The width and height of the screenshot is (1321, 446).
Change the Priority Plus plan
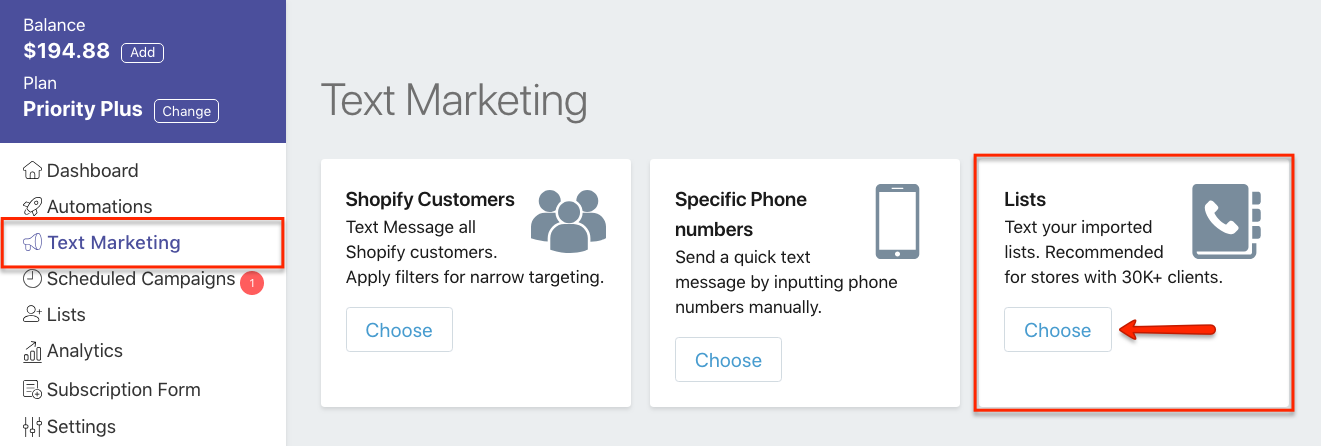[186, 111]
